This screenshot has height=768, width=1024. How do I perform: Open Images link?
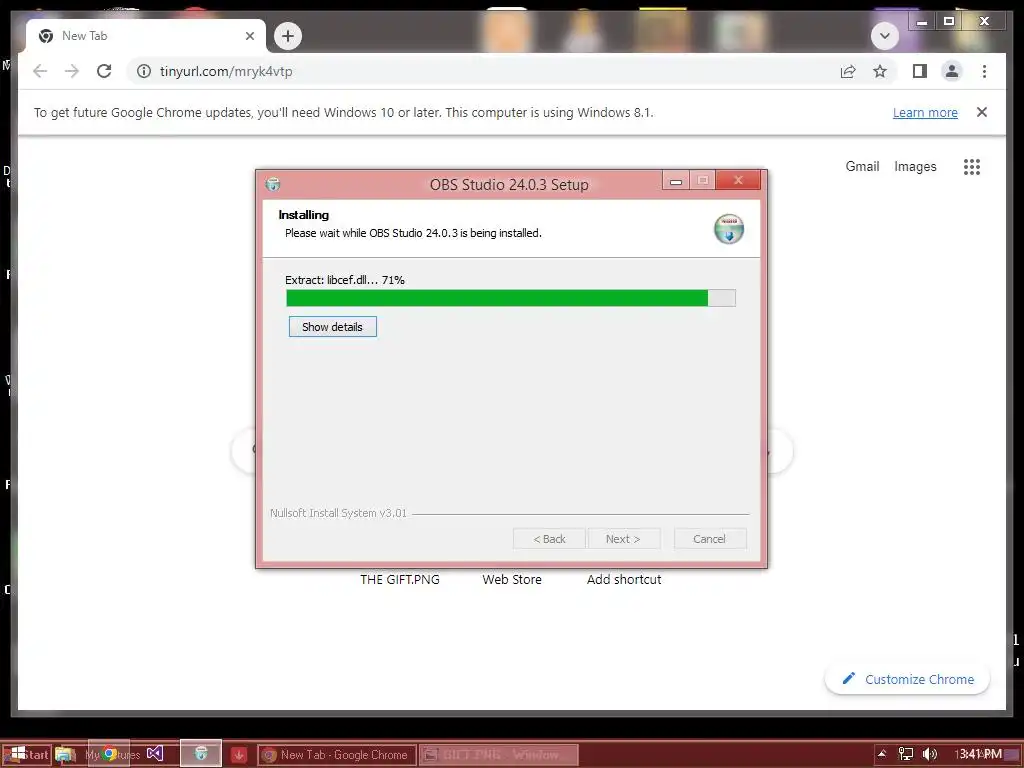[x=915, y=167]
